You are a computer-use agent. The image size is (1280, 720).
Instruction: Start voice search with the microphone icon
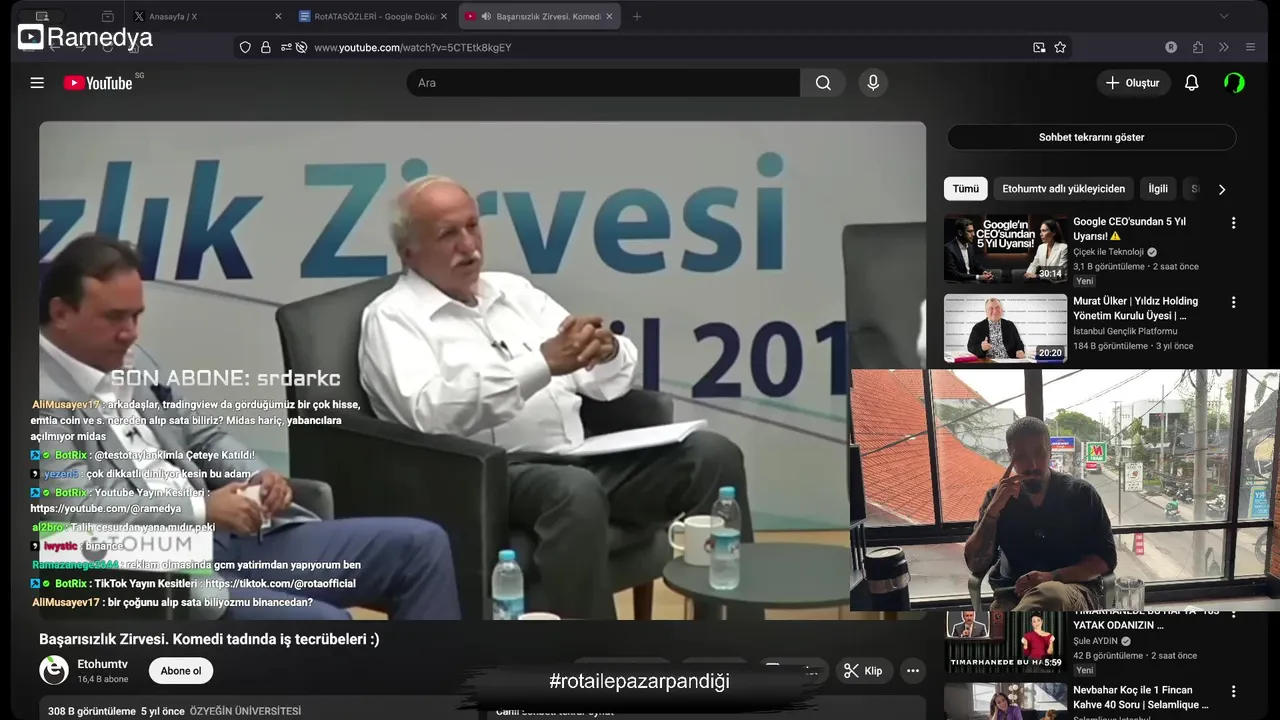tap(873, 83)
